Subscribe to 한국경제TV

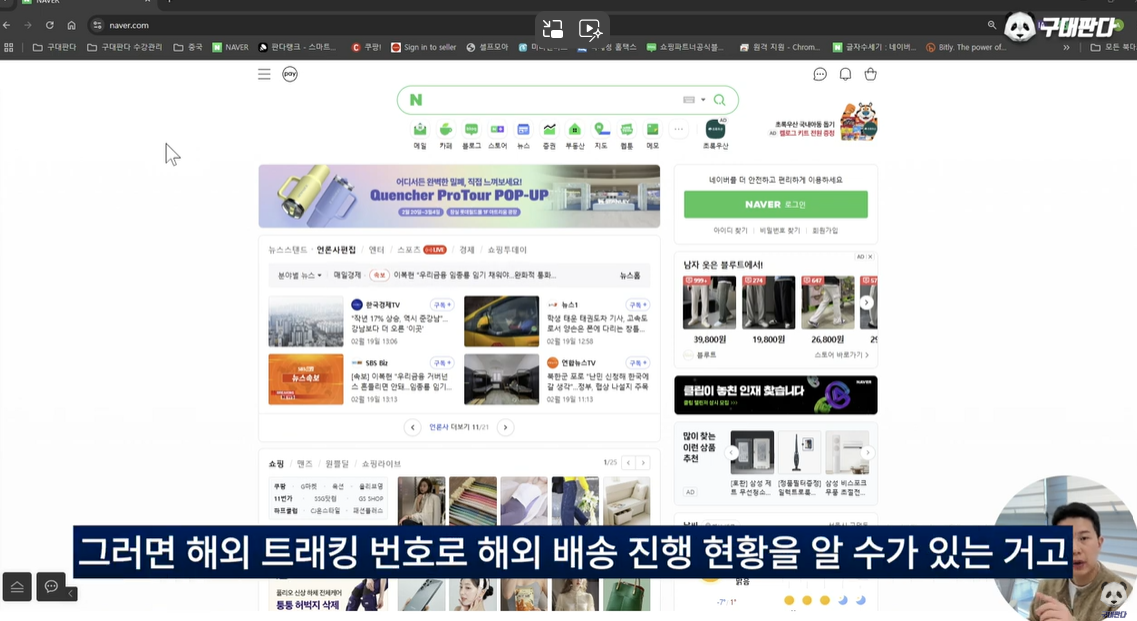pyautogui.click(x=442, y=305)
